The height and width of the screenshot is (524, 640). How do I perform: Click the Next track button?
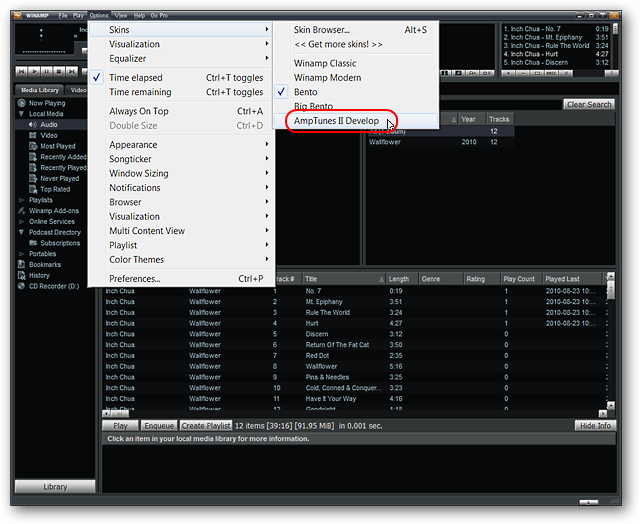(x=71, y=72)
